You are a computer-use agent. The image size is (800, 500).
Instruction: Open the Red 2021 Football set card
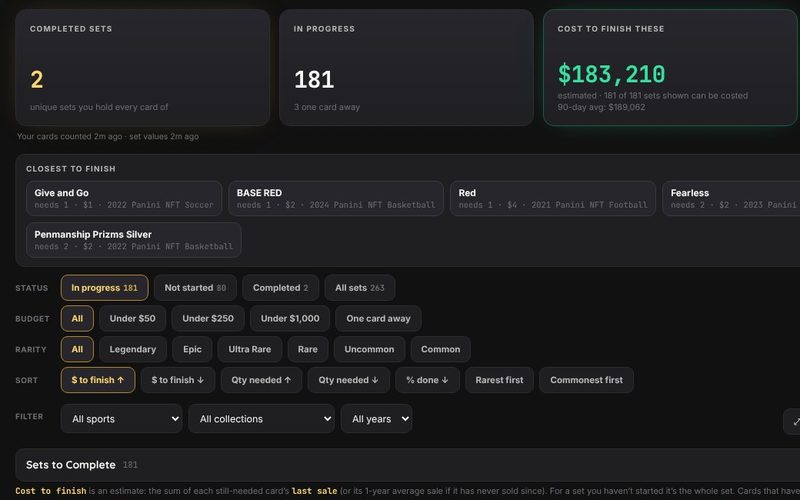point(553,198)
